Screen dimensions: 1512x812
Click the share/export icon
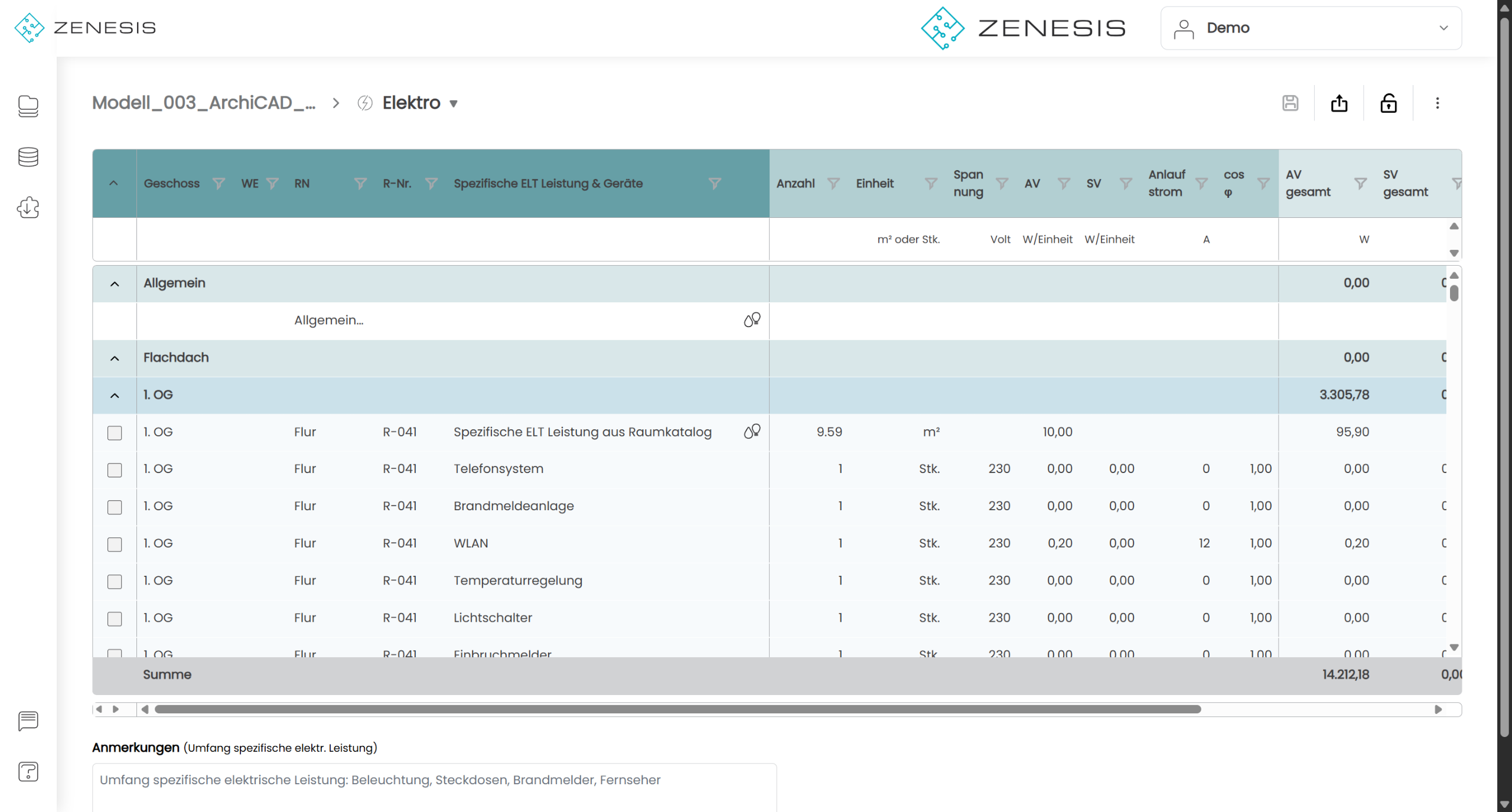tap(1339, 103)
